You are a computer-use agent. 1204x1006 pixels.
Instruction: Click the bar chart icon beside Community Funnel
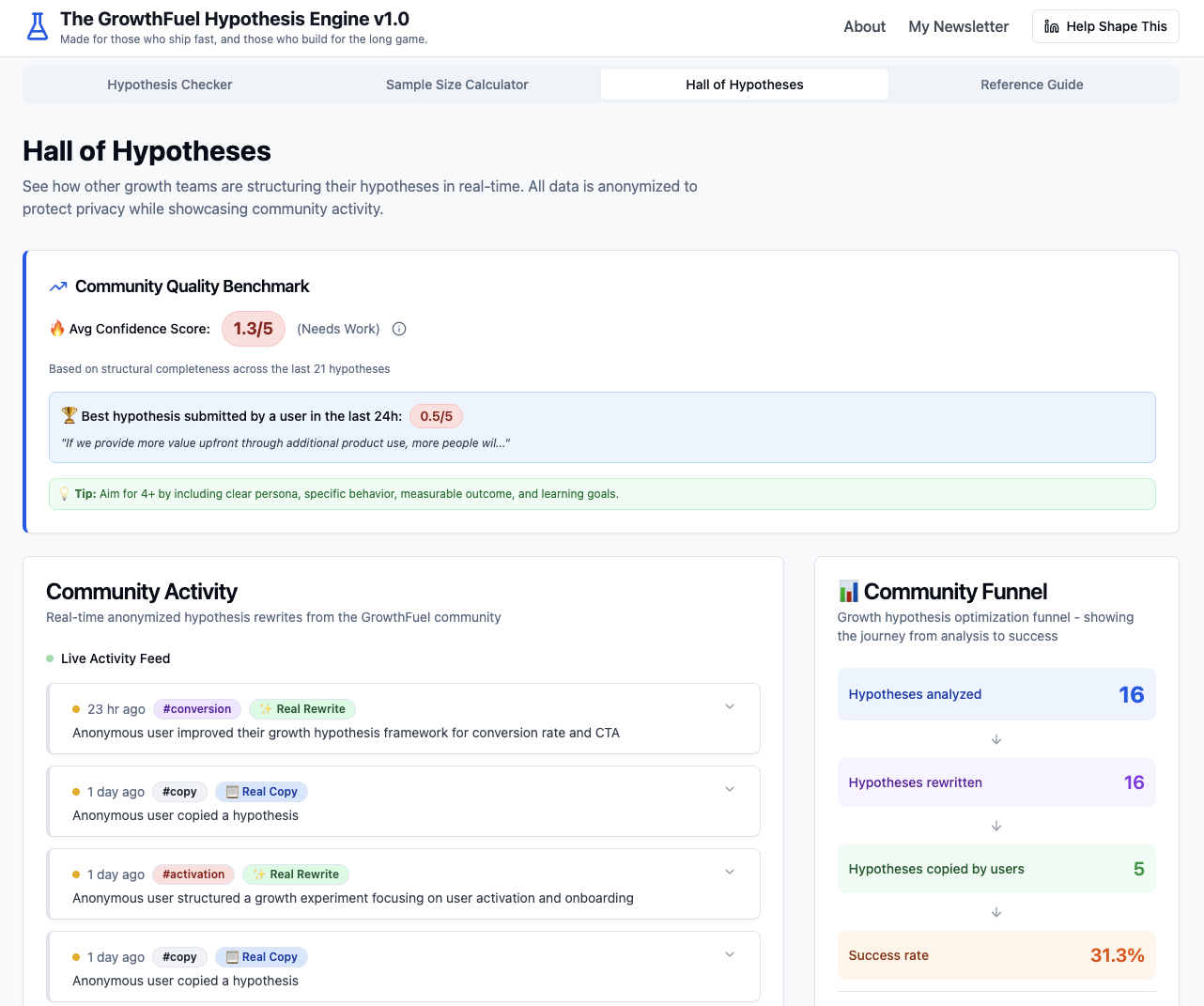[848, 592]
